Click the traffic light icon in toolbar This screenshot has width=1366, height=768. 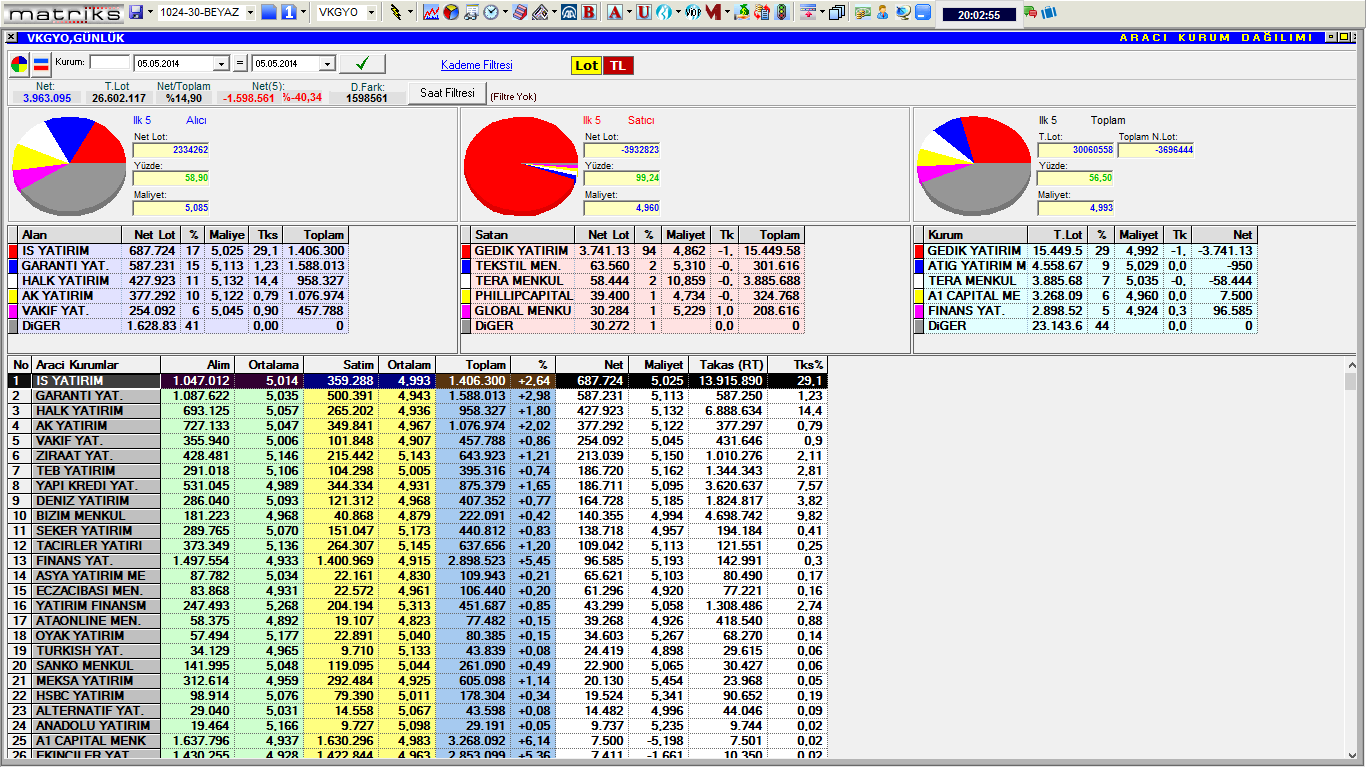point(782,12)
